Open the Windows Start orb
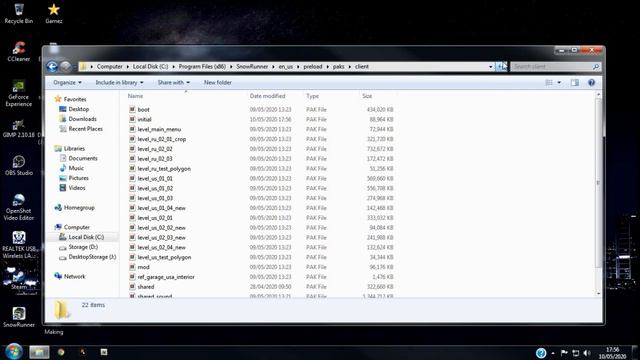Screen dimensions: 640x360 click(x=13, y=351)
